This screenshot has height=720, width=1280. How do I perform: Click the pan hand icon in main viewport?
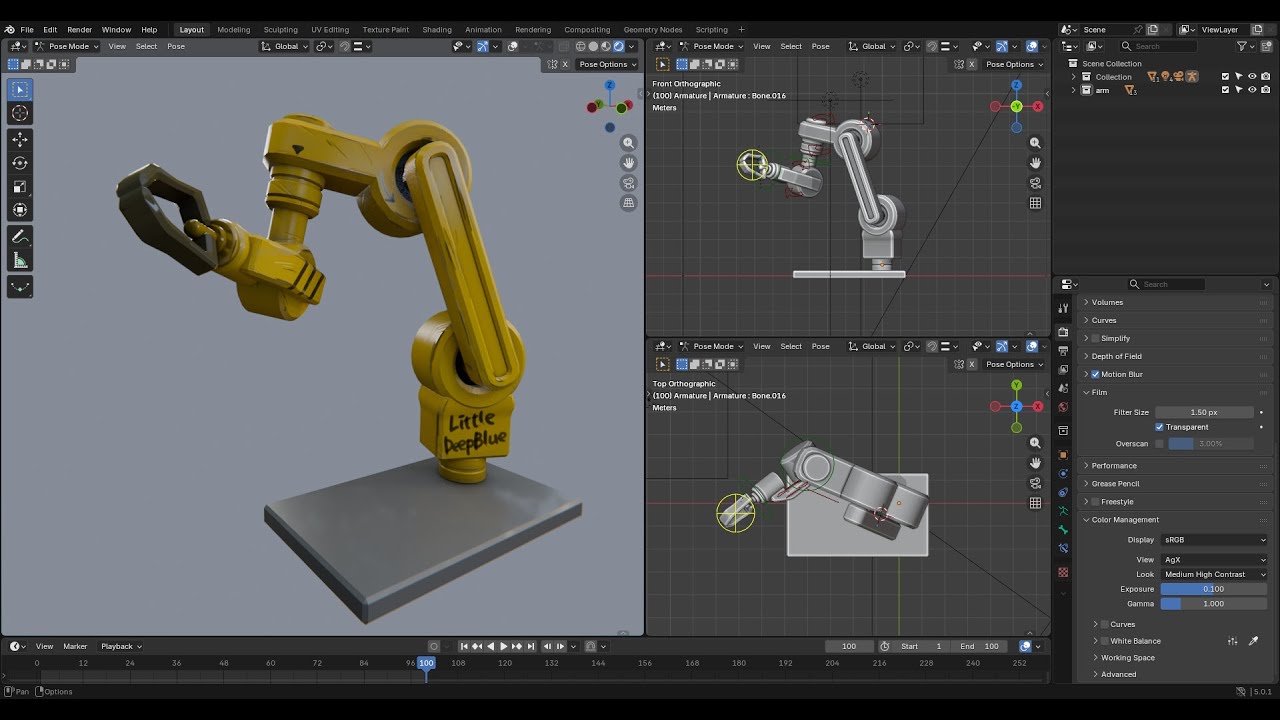pos(628,163)
